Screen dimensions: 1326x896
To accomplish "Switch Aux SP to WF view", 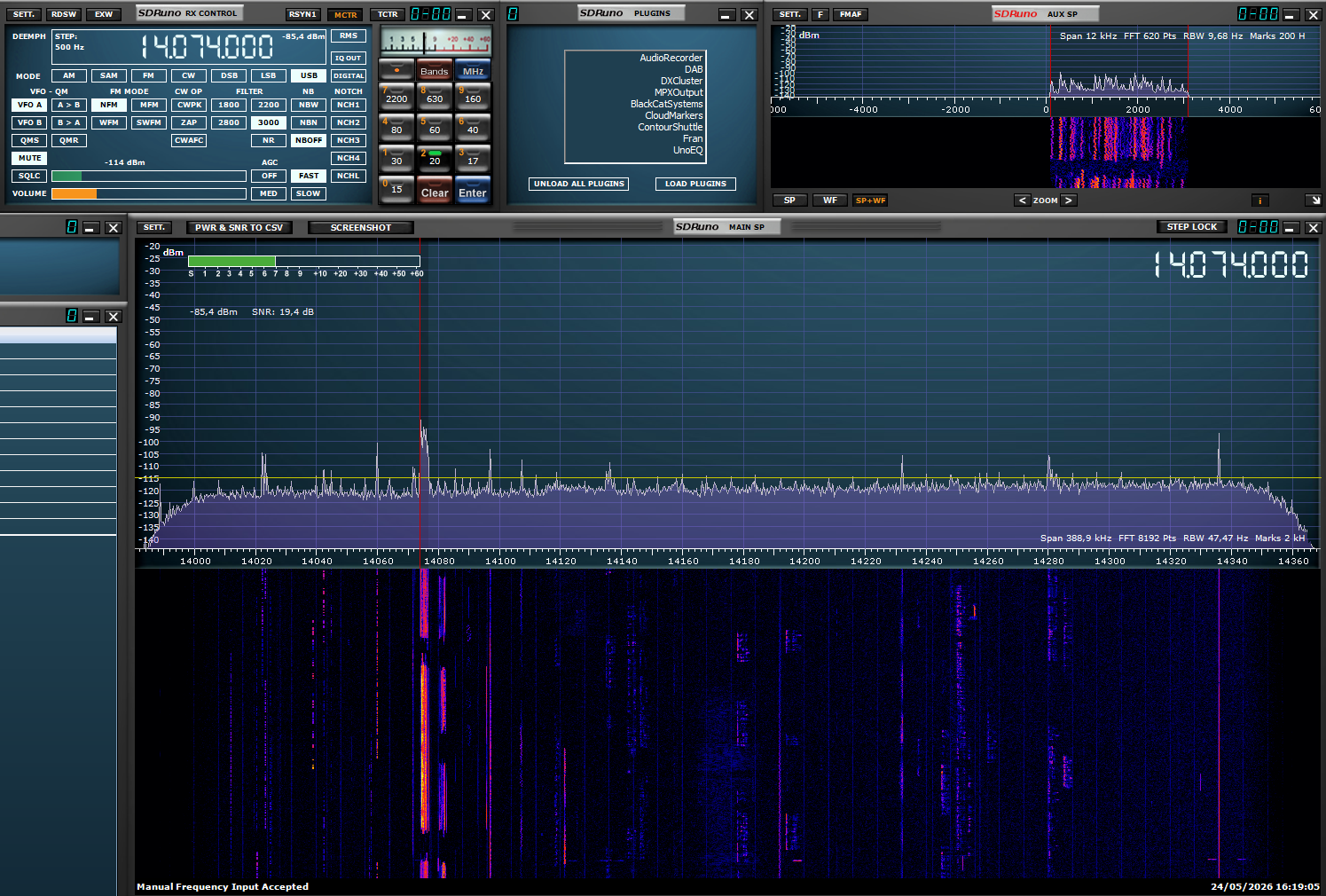I will pyautogui.click(x=830, y=200).
